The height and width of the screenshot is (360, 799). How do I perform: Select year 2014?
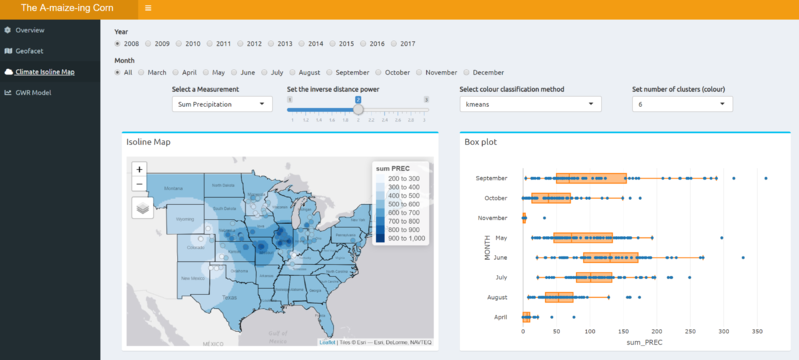[302, 44]
